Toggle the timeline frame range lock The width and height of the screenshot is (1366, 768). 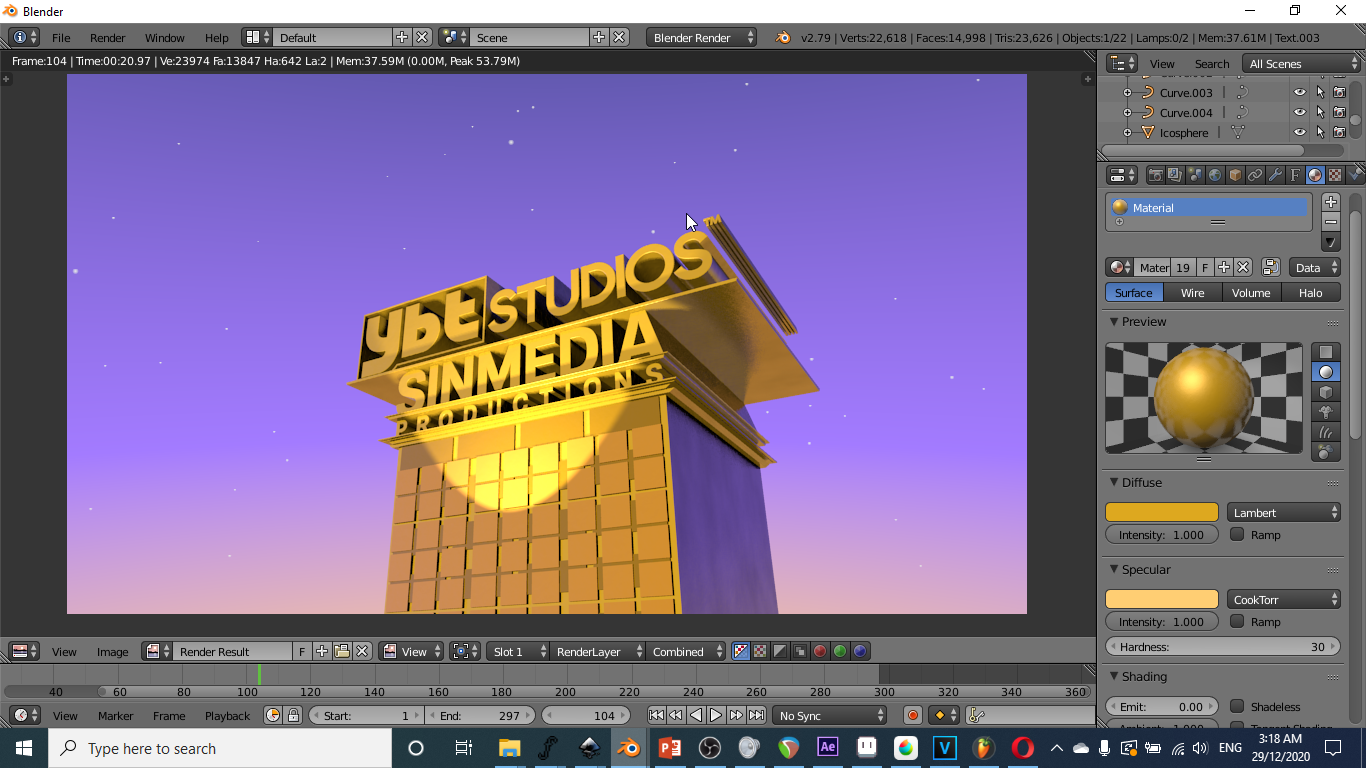[293, 715]
